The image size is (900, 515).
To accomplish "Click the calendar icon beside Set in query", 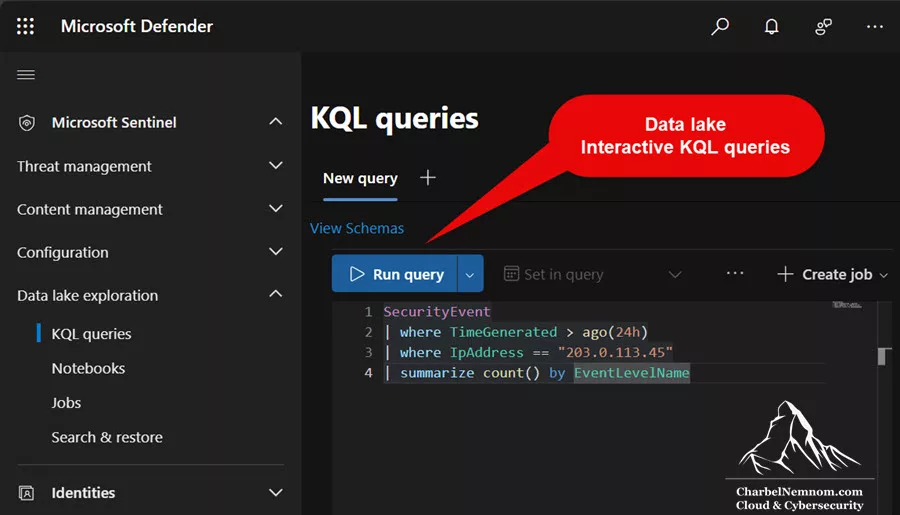I will pos(511,274).
